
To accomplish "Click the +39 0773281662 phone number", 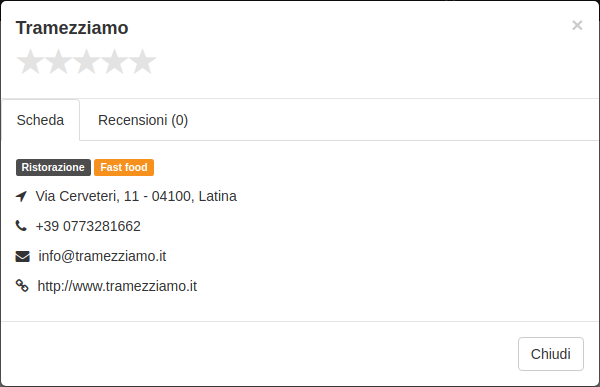I will point(88,226).
